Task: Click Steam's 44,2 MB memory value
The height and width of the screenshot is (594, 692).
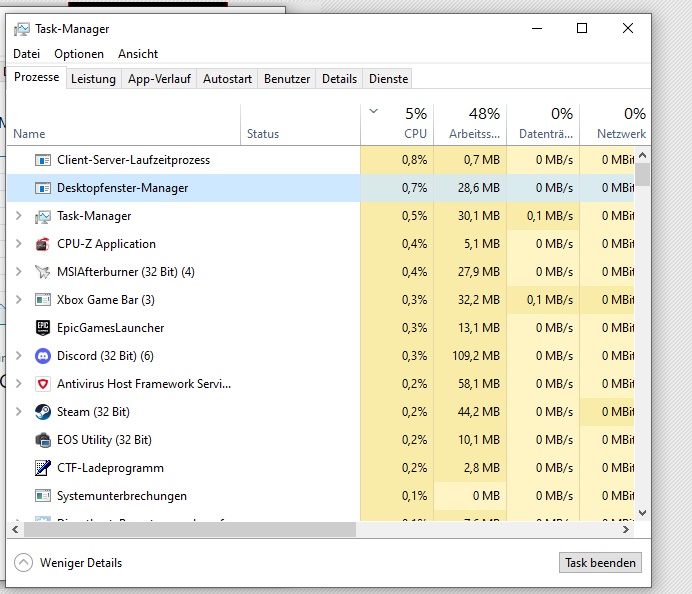Action: [479, 412]
